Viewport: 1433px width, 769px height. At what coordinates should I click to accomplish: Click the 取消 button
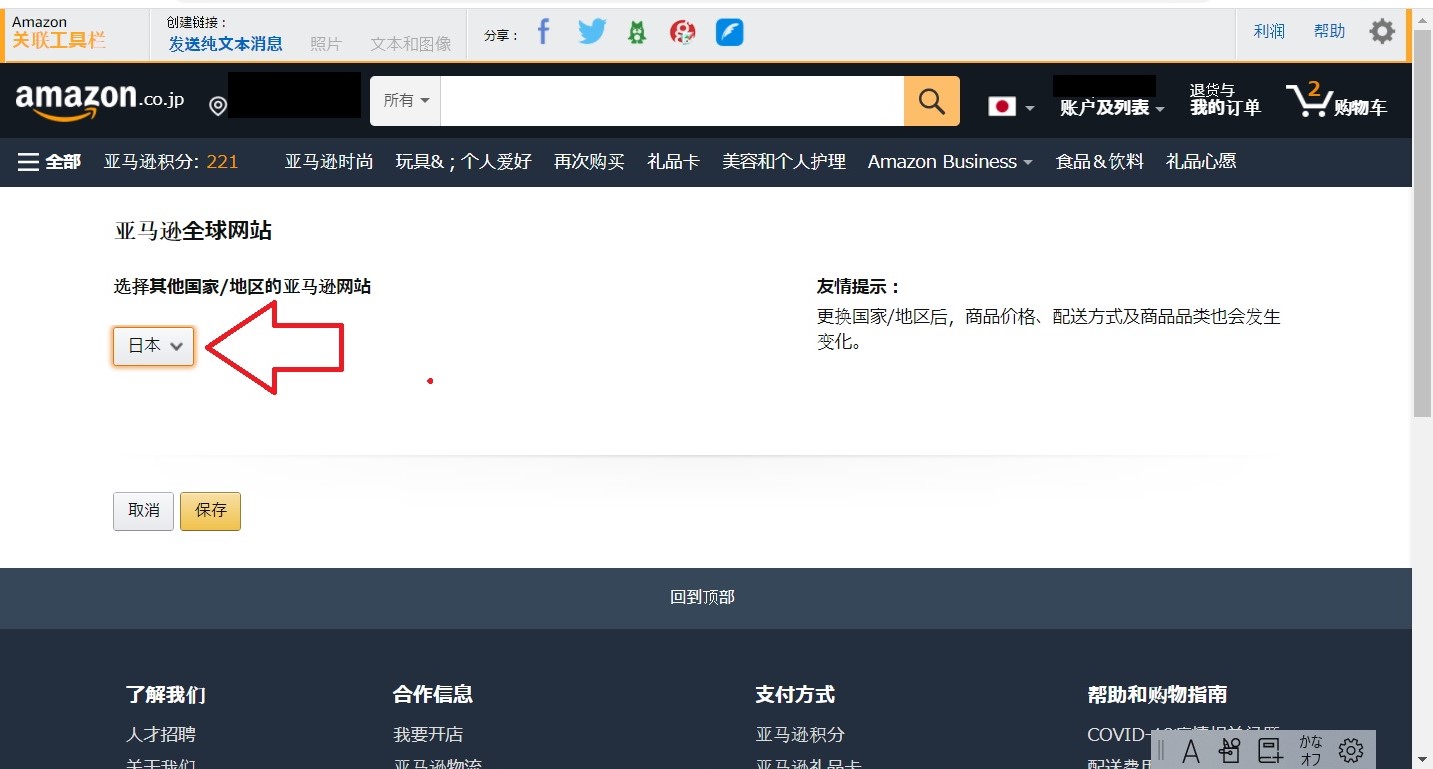(x=143, y=511)
